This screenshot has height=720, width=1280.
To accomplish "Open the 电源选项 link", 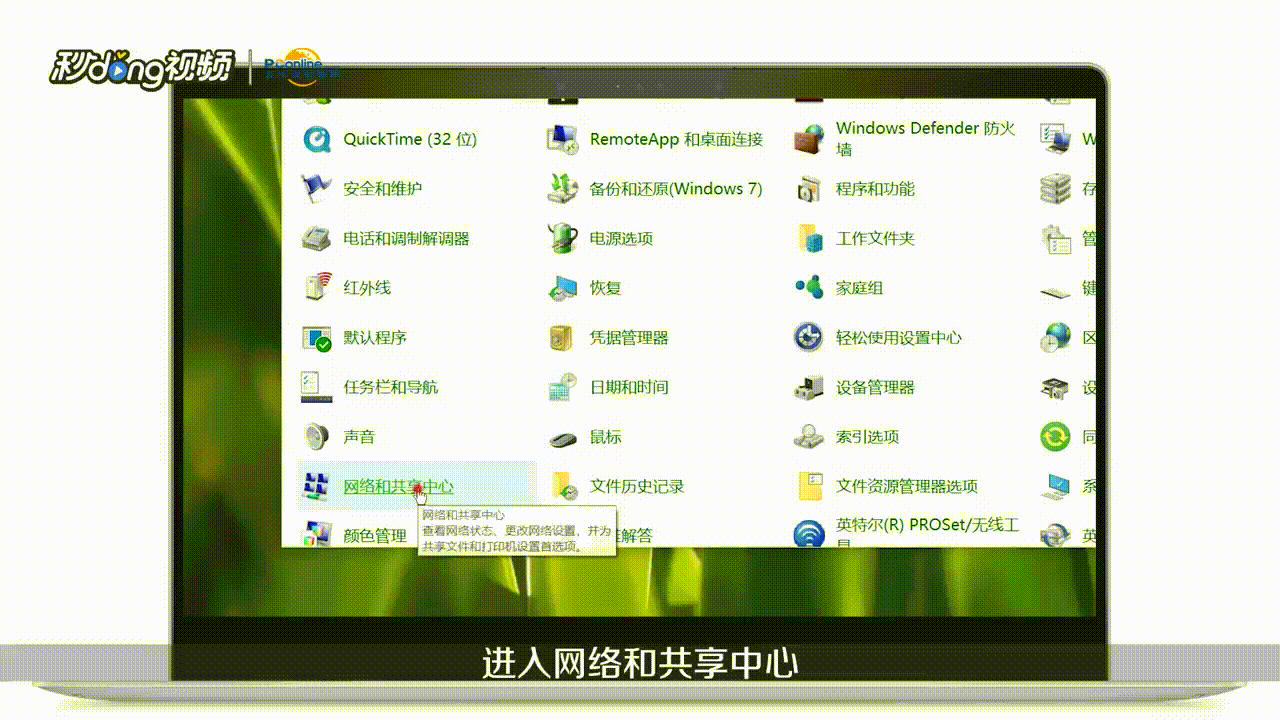I will click(621, 238).
